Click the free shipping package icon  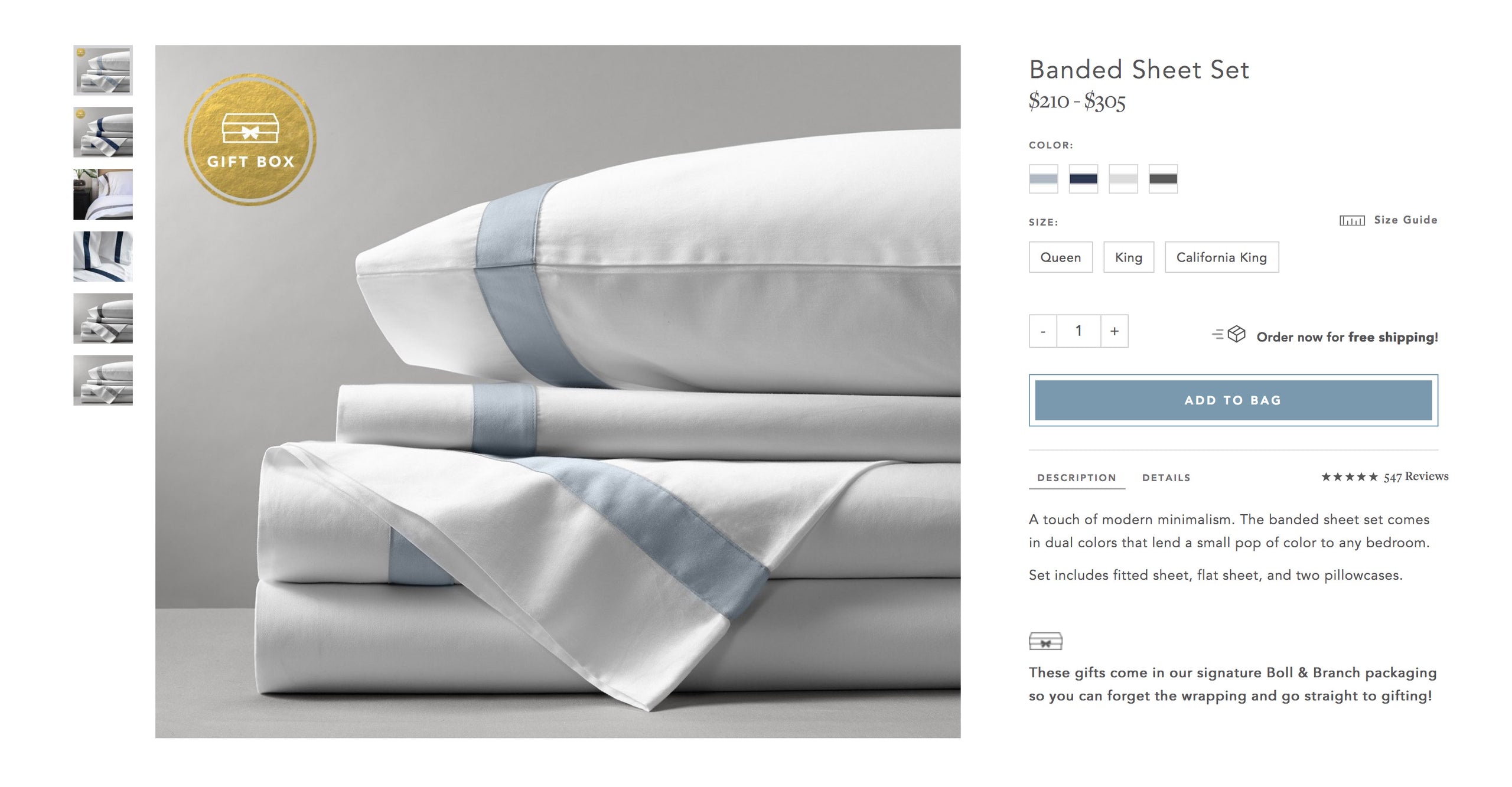[1228, 335]
